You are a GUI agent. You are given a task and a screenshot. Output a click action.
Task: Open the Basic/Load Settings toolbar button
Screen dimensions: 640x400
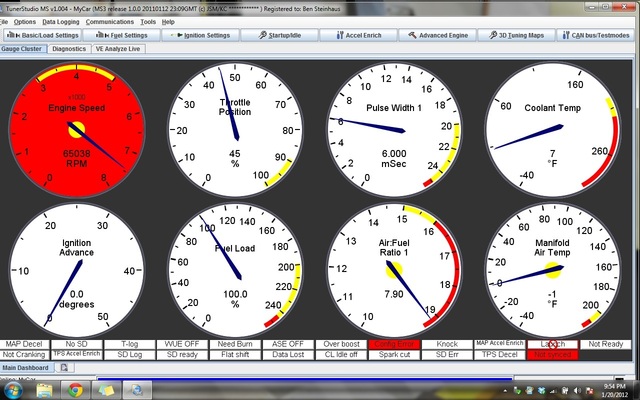[x=42, y=36]
